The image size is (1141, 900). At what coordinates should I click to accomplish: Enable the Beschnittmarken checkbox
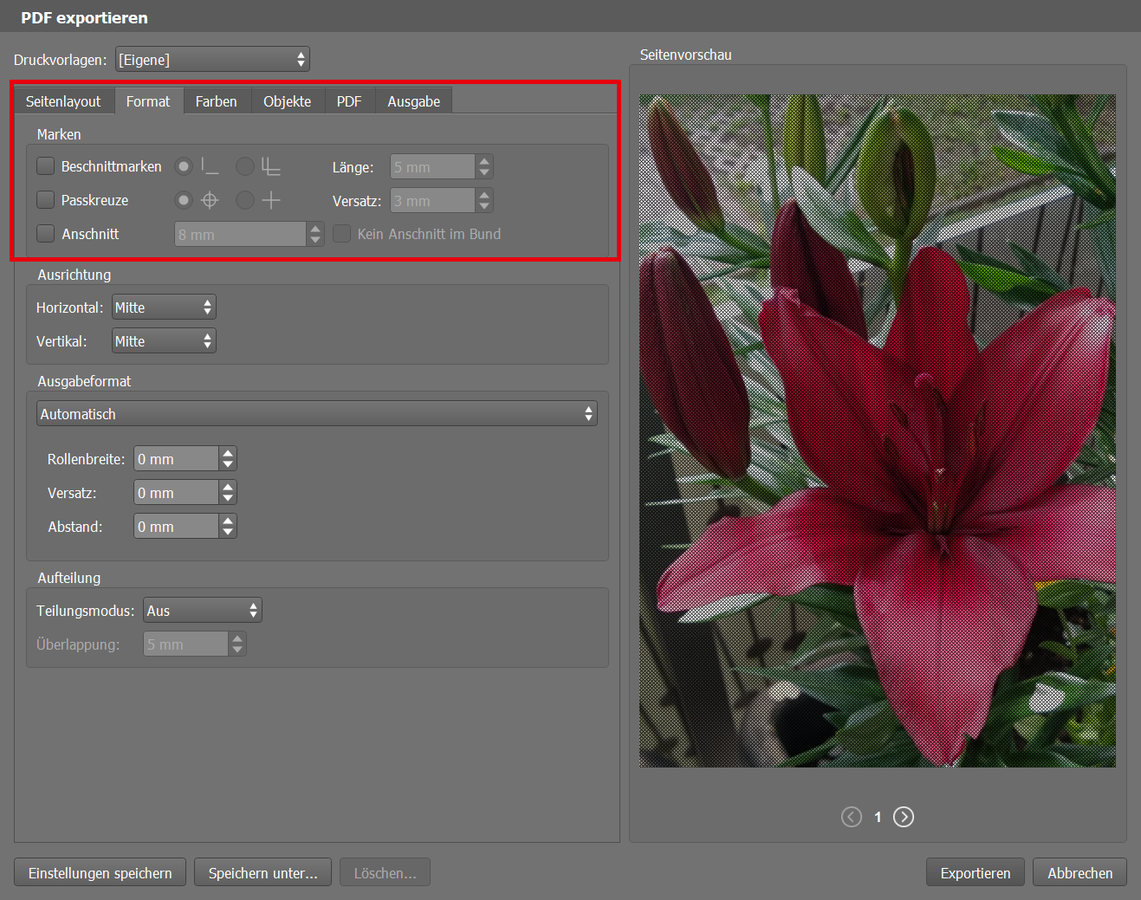pos(46,167)
